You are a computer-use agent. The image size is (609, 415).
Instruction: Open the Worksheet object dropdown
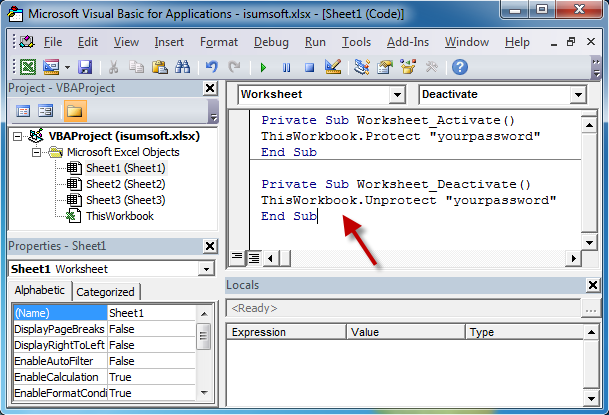click(x=397, y=94)
